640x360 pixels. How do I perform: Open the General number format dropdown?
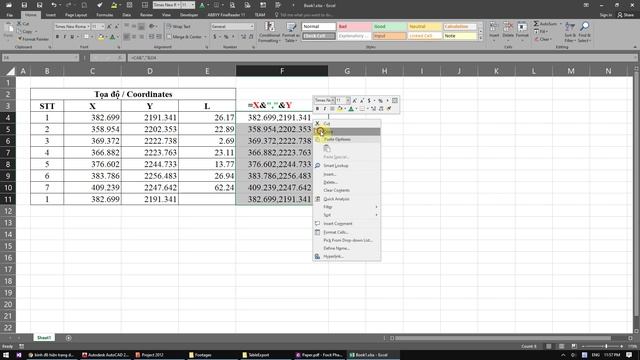pyautogui.click(x=251, y=27)
